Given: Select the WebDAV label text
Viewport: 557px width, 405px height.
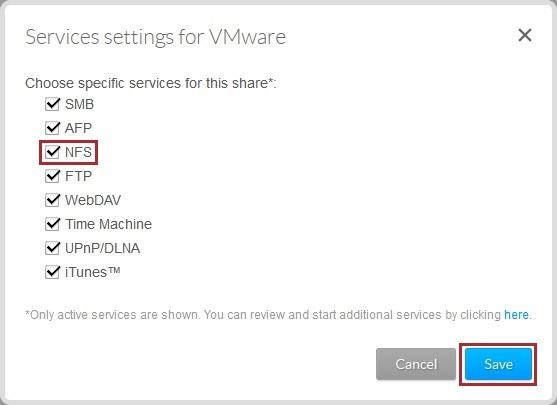Looking at the screenshot, I should tap(93, 200).
